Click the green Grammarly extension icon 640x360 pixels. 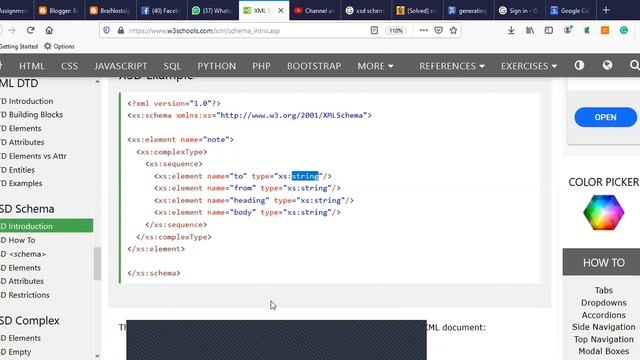coord(624,30)
